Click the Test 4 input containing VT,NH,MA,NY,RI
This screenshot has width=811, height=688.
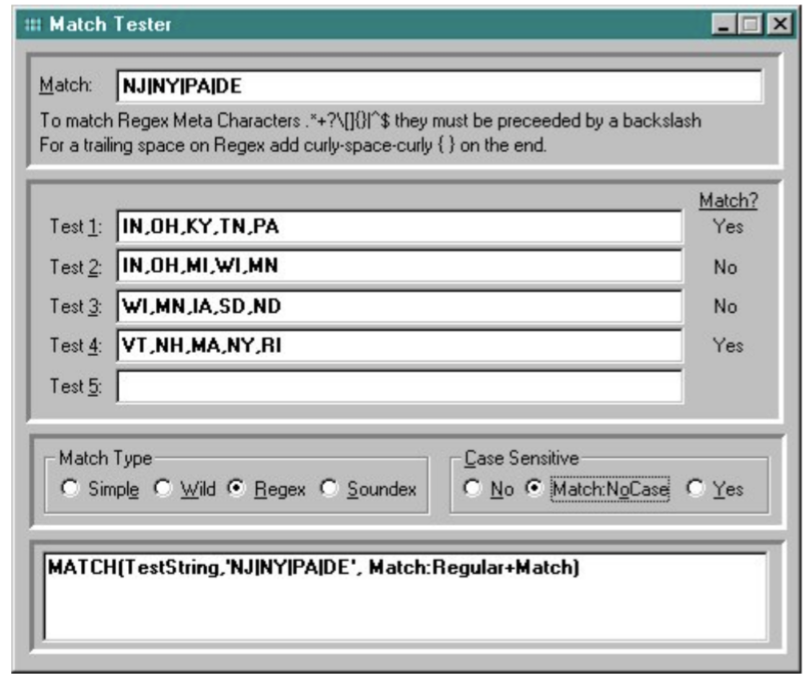pyautogui.click(x=398, y=346)
